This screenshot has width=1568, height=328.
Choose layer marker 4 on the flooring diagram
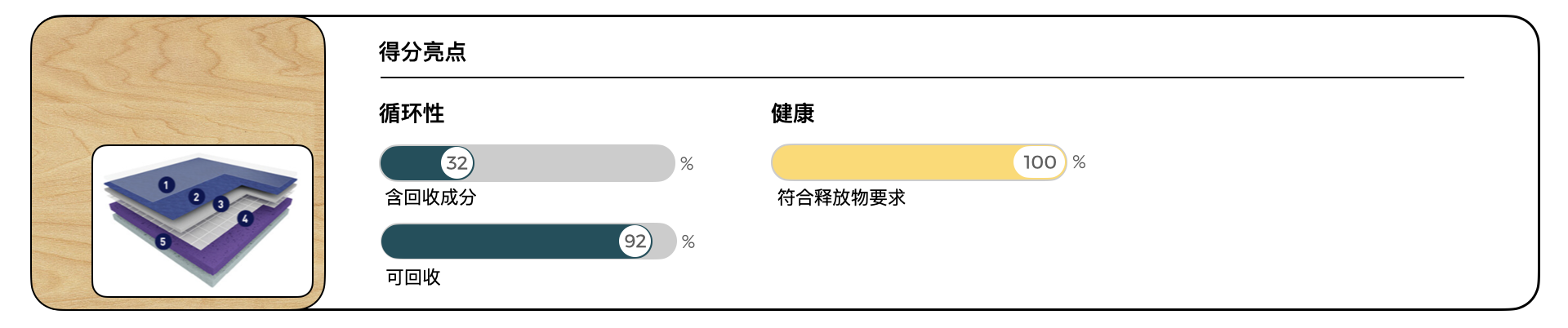tap(245, 219)
